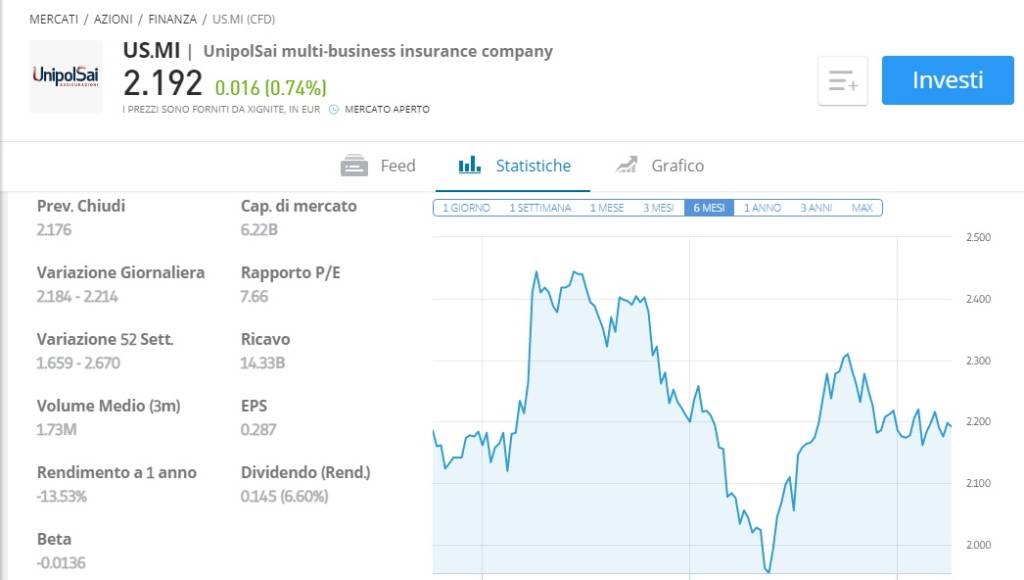Click the Investi button

click(x=948, y=80)
